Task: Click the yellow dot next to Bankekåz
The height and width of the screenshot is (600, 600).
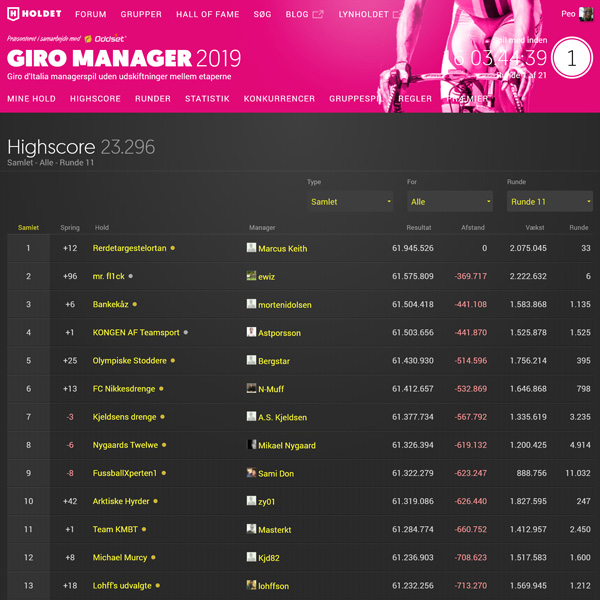Action: (x=135, y=304)
